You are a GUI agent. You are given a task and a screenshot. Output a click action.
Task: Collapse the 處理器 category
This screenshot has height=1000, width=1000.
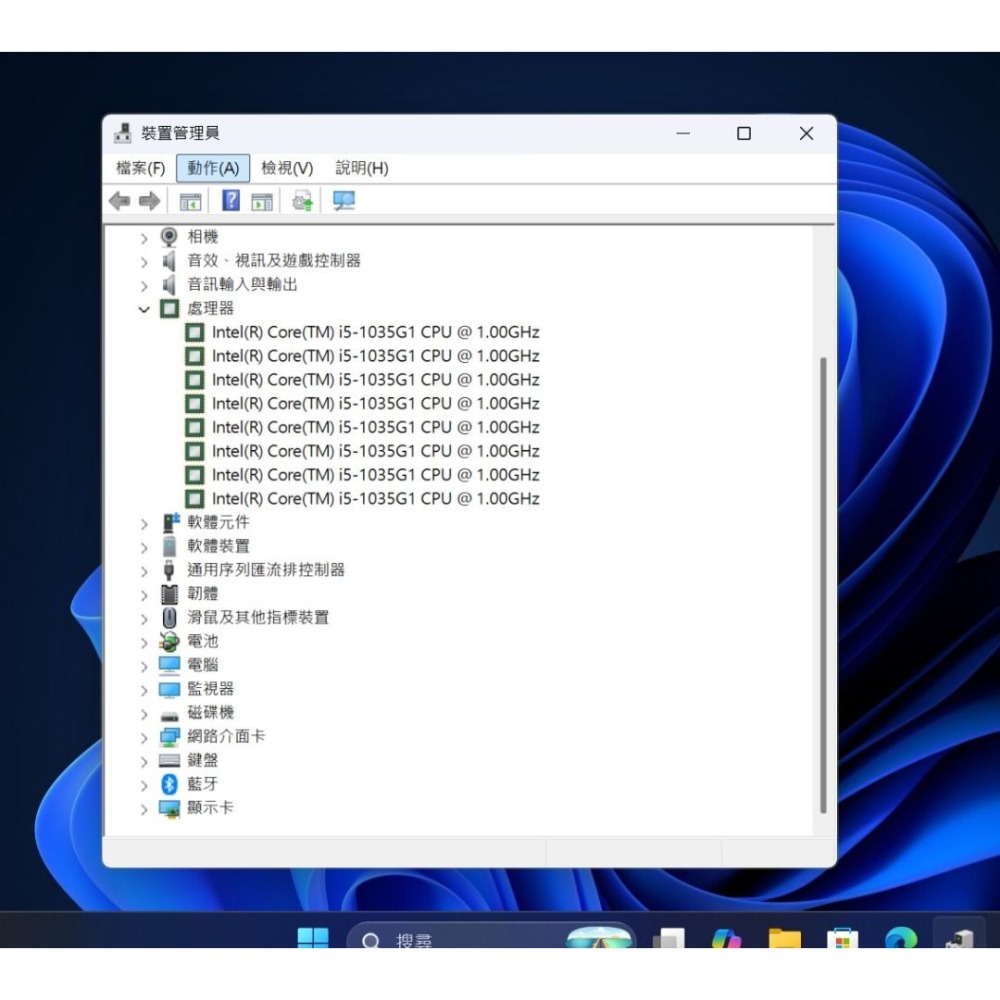tap(144, 310)
